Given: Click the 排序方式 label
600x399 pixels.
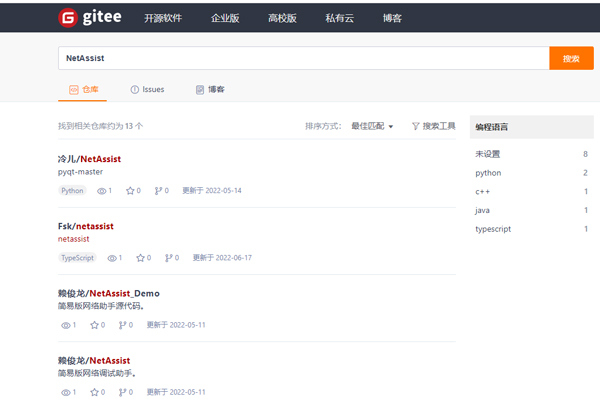Looking at the screenshot, I should pyautogui.click(x=323, y=126).
